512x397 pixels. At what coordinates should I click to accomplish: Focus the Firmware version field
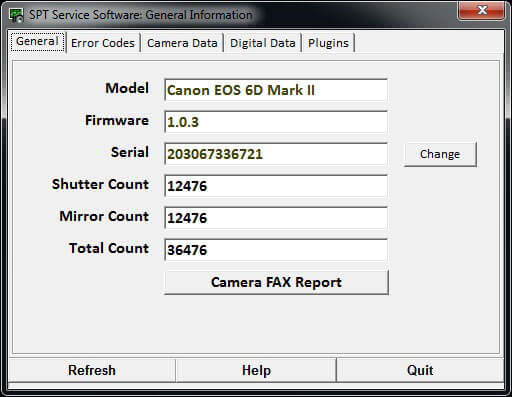pos(276,122)
